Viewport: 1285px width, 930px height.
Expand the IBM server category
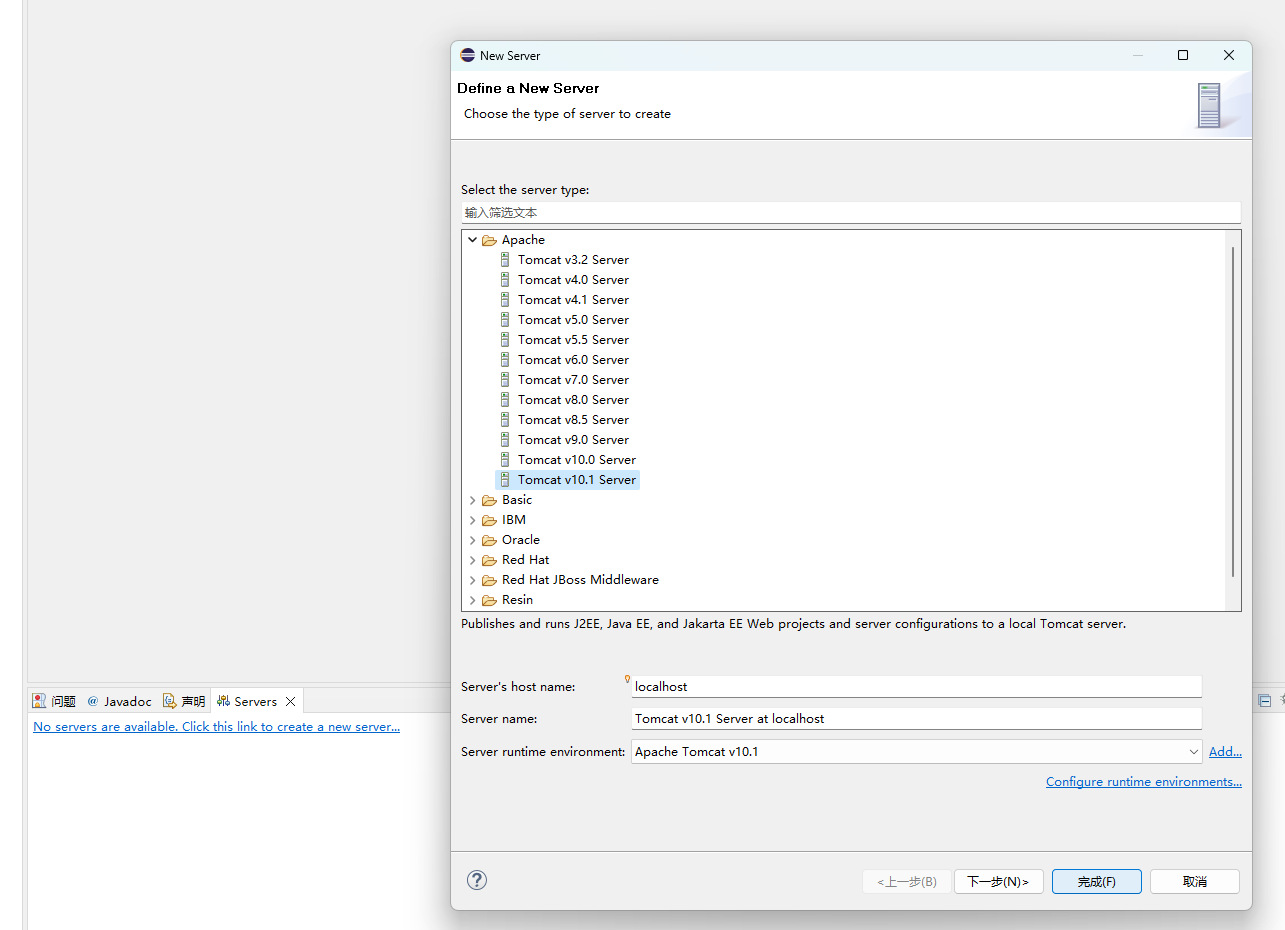(x=473, y=520)
